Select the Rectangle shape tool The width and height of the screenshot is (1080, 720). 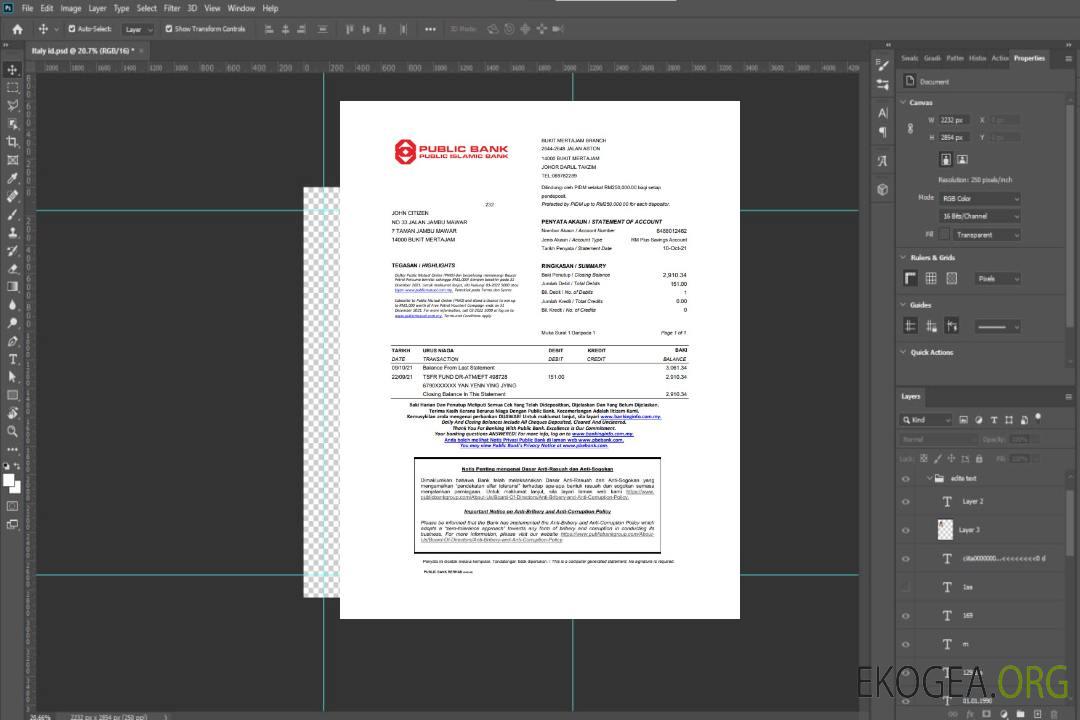(x=12, y=395)
